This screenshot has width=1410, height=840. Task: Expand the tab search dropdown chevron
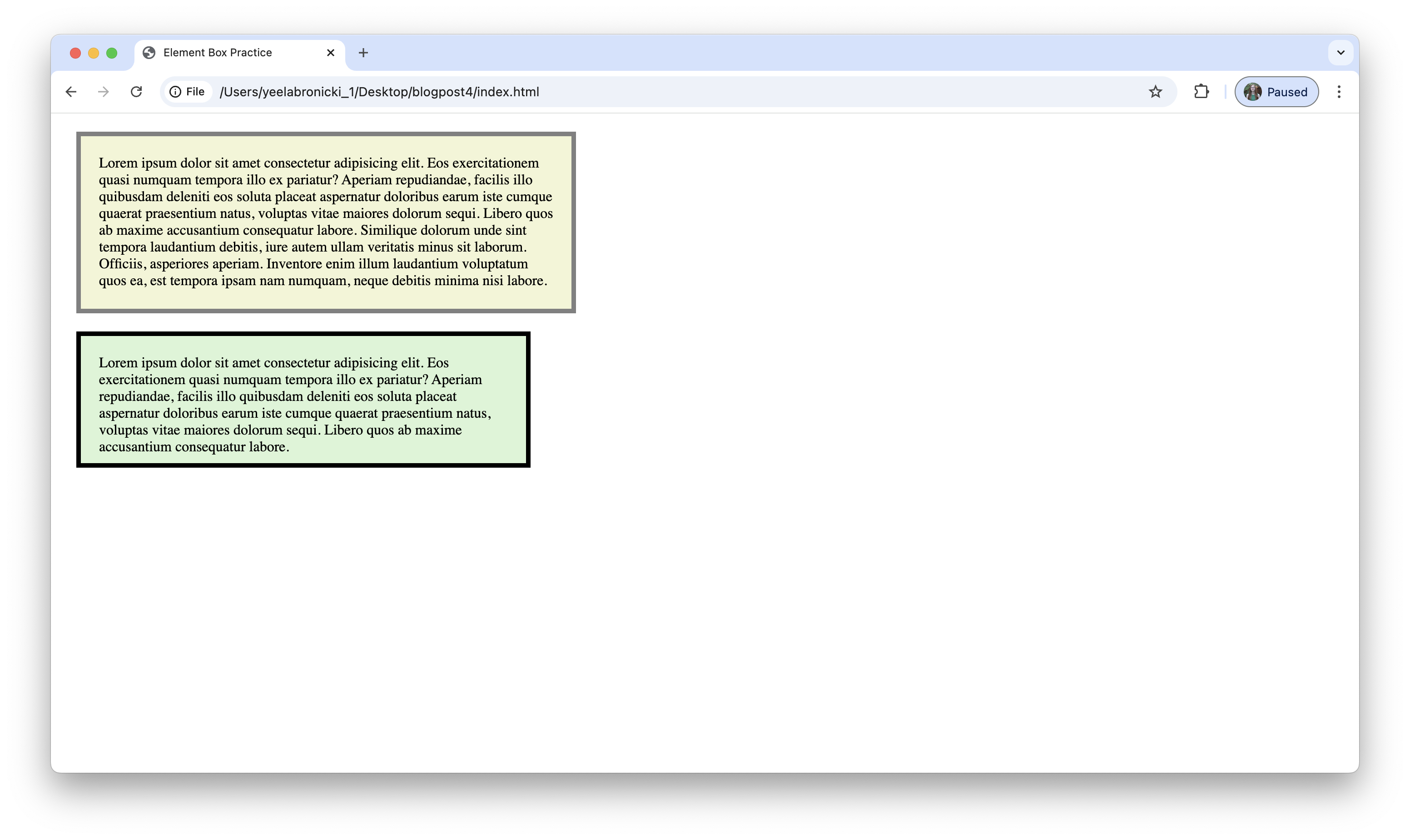pyautogui.click(x=1340, y=53)
